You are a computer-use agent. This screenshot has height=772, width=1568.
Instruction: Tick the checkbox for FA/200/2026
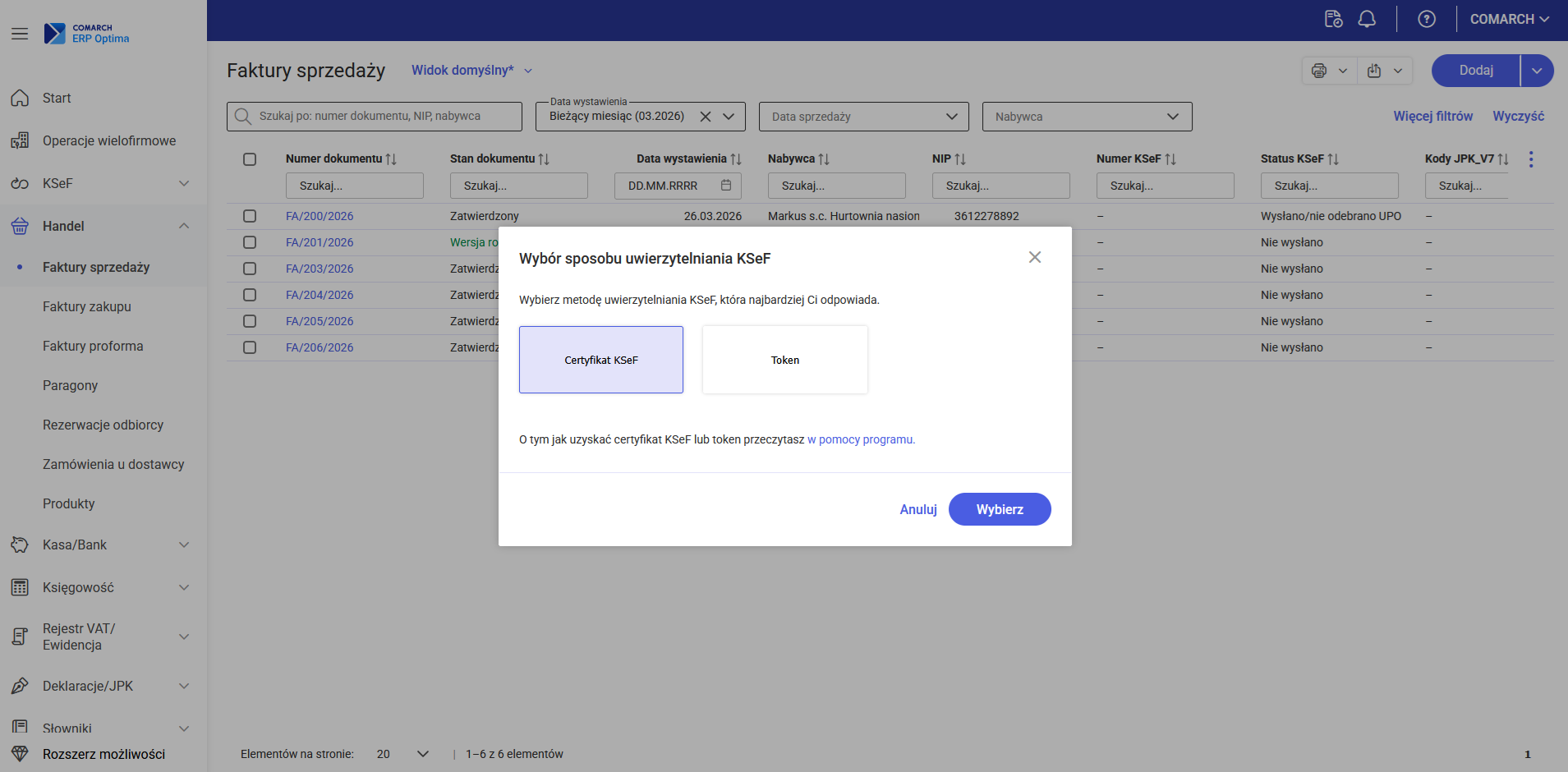(x=250, y=216)
